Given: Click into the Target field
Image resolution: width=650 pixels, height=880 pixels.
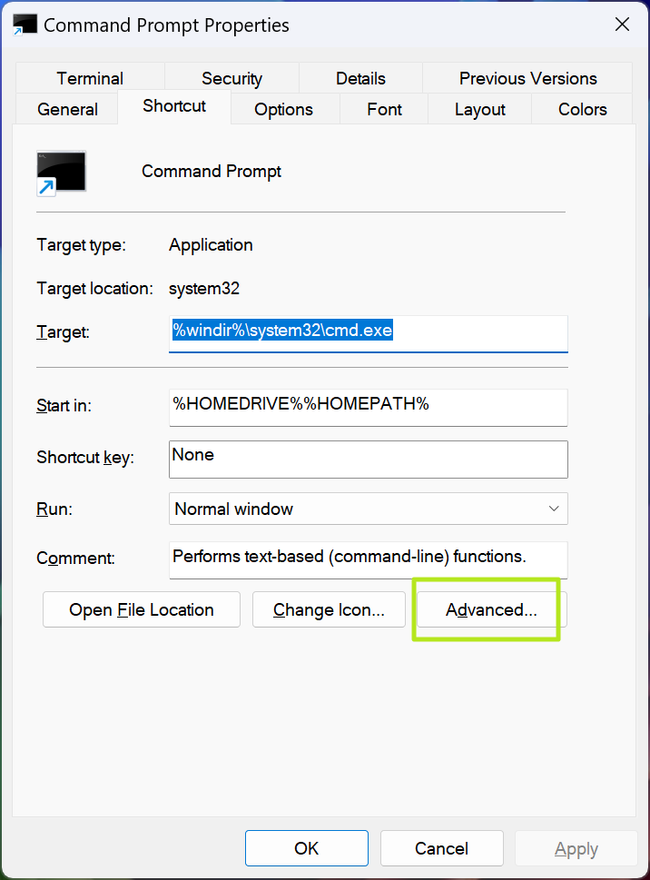Looking at the screenshot, I should [368, 334].
